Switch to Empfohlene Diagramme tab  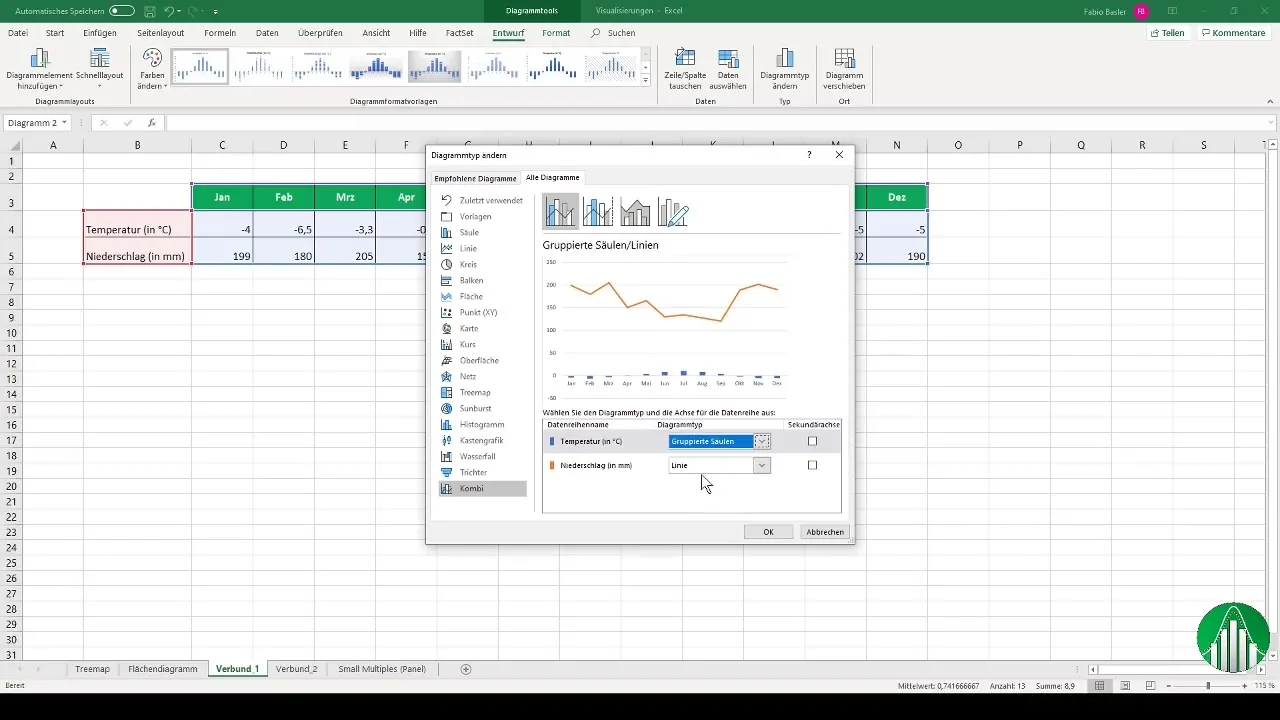click(x=475, y=178)
